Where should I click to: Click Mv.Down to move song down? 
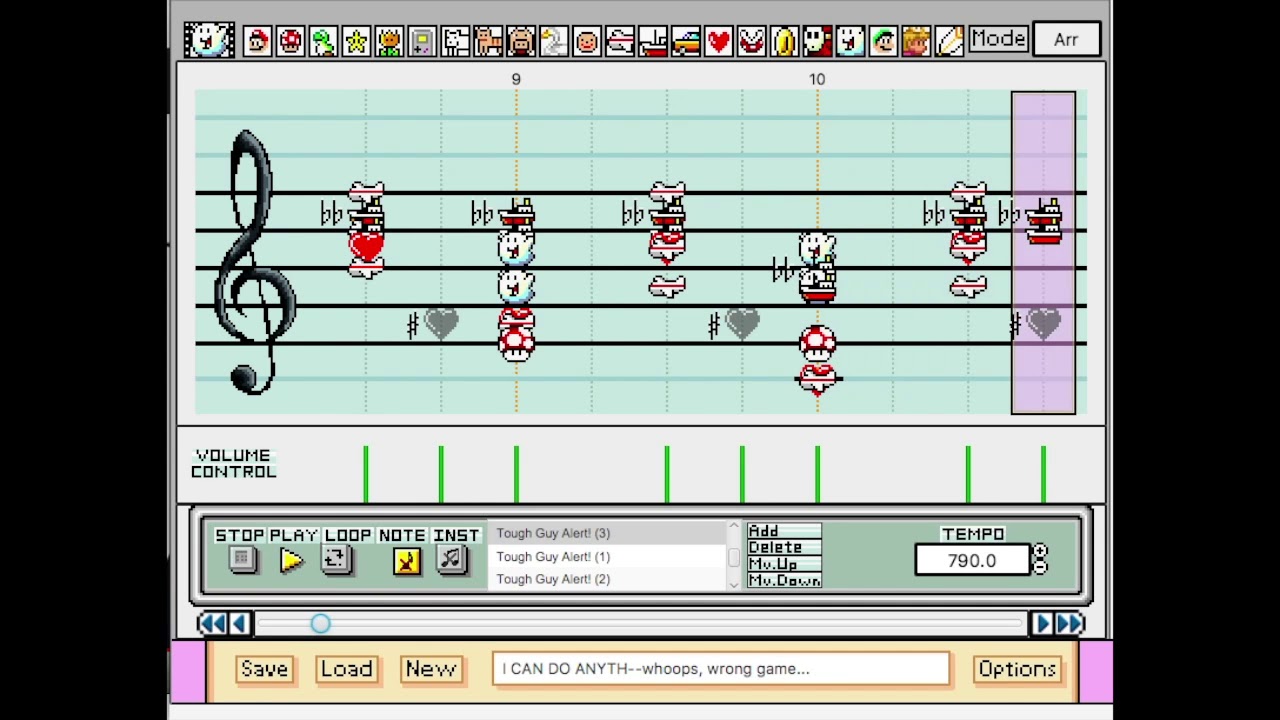784,580
